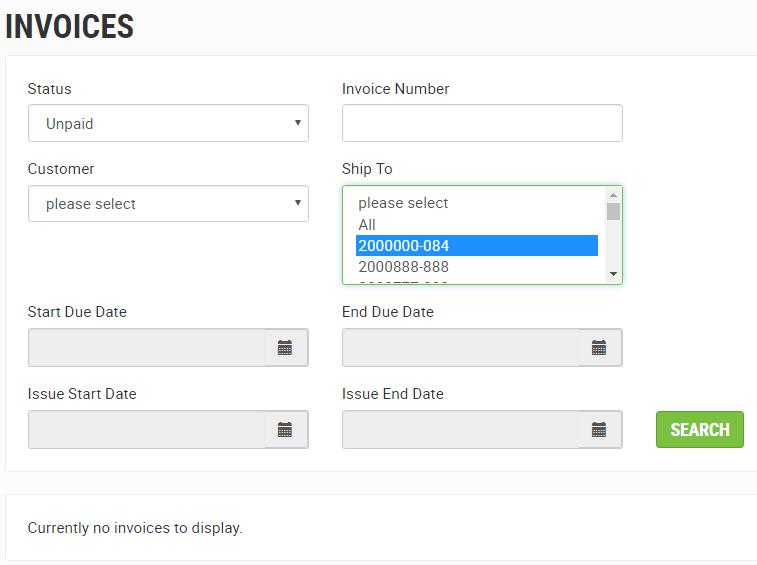Open the Start Due Date calendar icon

click(285, 348)
